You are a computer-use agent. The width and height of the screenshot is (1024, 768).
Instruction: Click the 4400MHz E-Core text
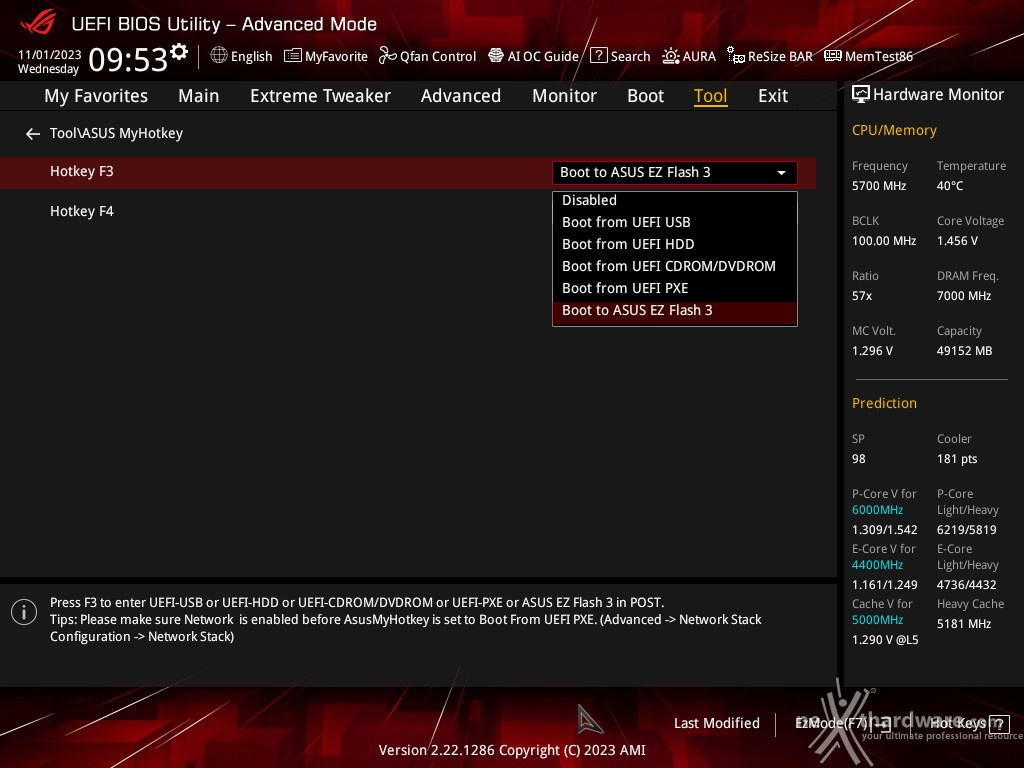[878, 565]
